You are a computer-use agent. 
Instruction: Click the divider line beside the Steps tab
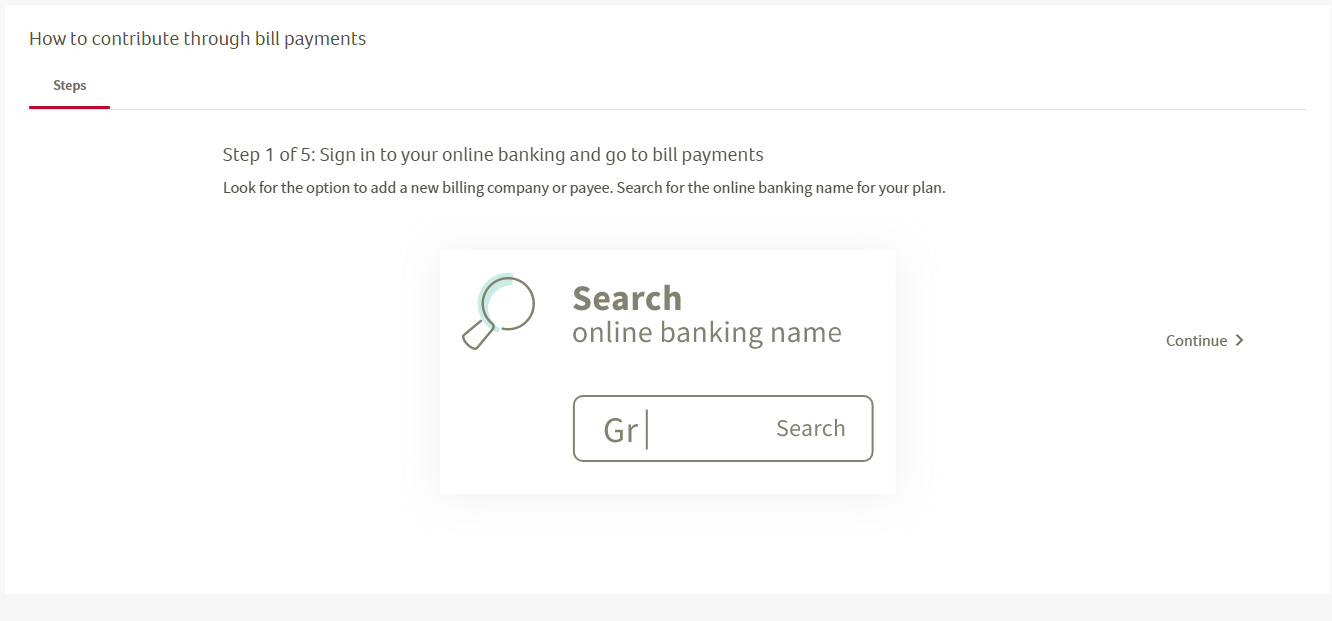708,108
